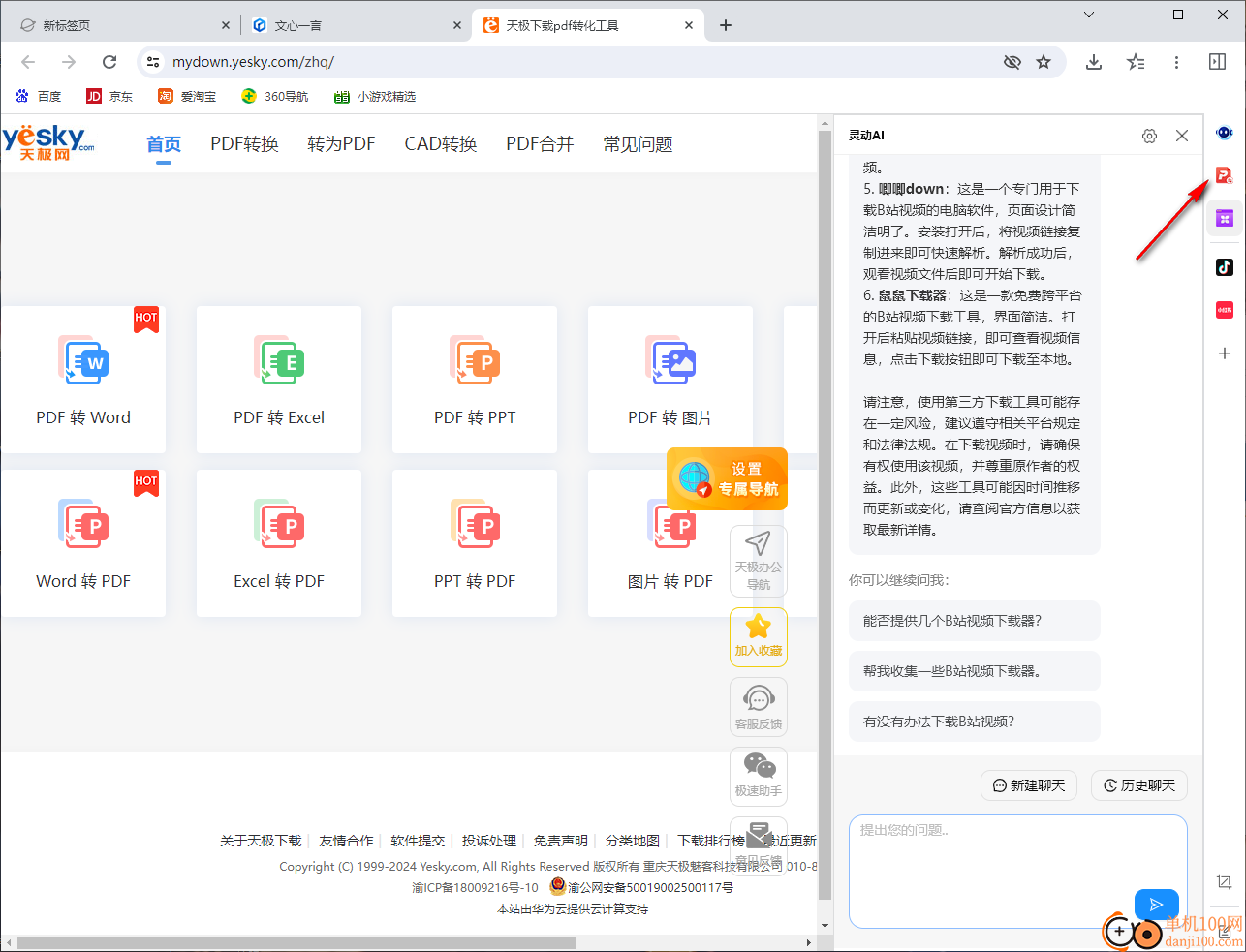The width and height of the screenshot is (1246, 952).
Task: Click suggestion 有没有办法下载B站视频?
Action: tap(974, 722)
